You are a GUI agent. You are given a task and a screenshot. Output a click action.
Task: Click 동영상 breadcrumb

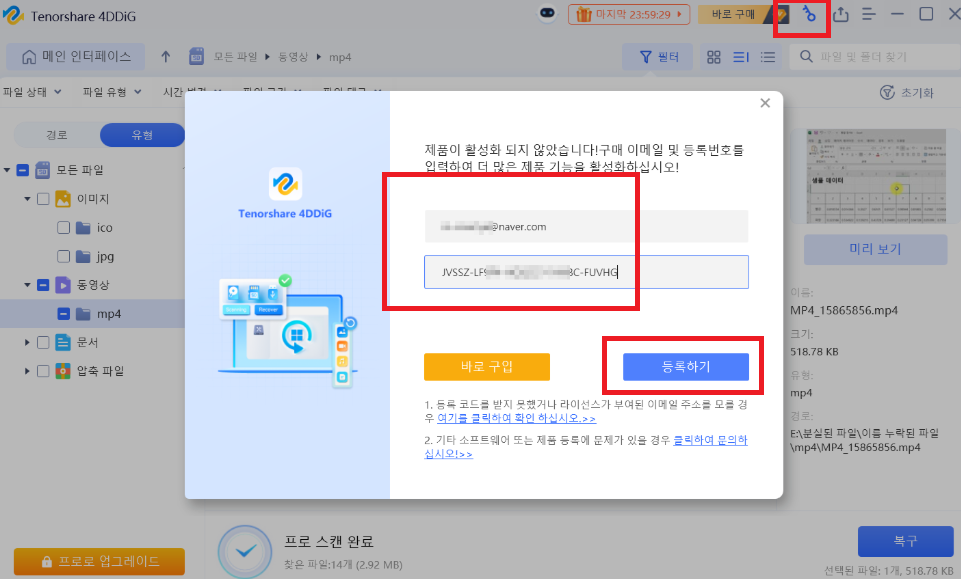pos(293,57)
